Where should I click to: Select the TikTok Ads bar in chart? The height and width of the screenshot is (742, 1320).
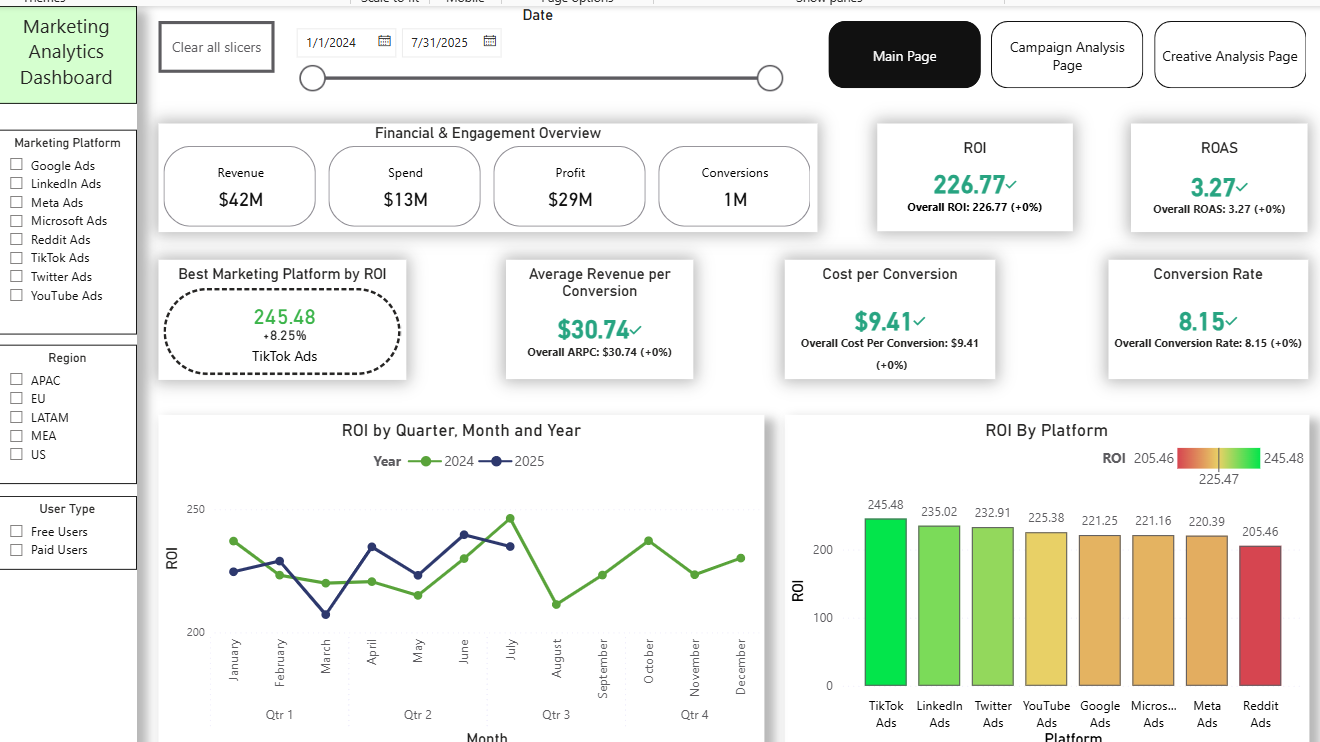(x=886, y=600)
